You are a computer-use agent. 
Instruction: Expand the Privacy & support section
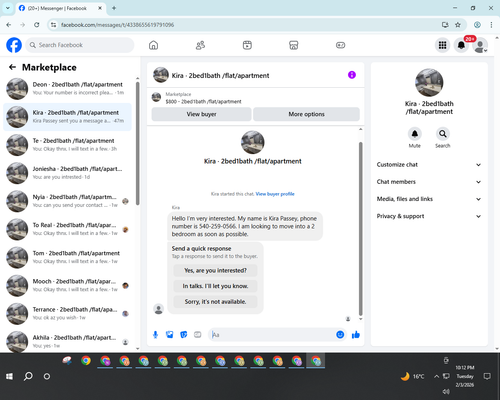pyautogui.click(x=429, y=216)
